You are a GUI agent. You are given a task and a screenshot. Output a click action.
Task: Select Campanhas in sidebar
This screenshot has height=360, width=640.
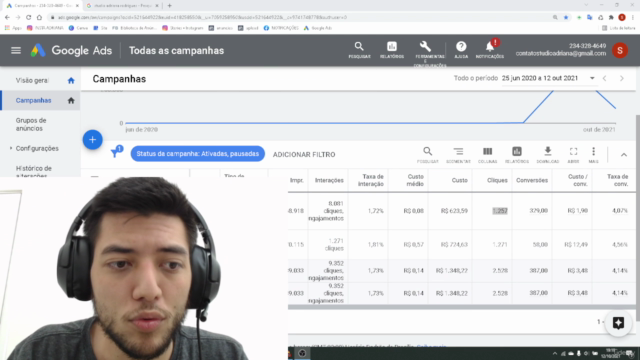(x=33, y=100)
